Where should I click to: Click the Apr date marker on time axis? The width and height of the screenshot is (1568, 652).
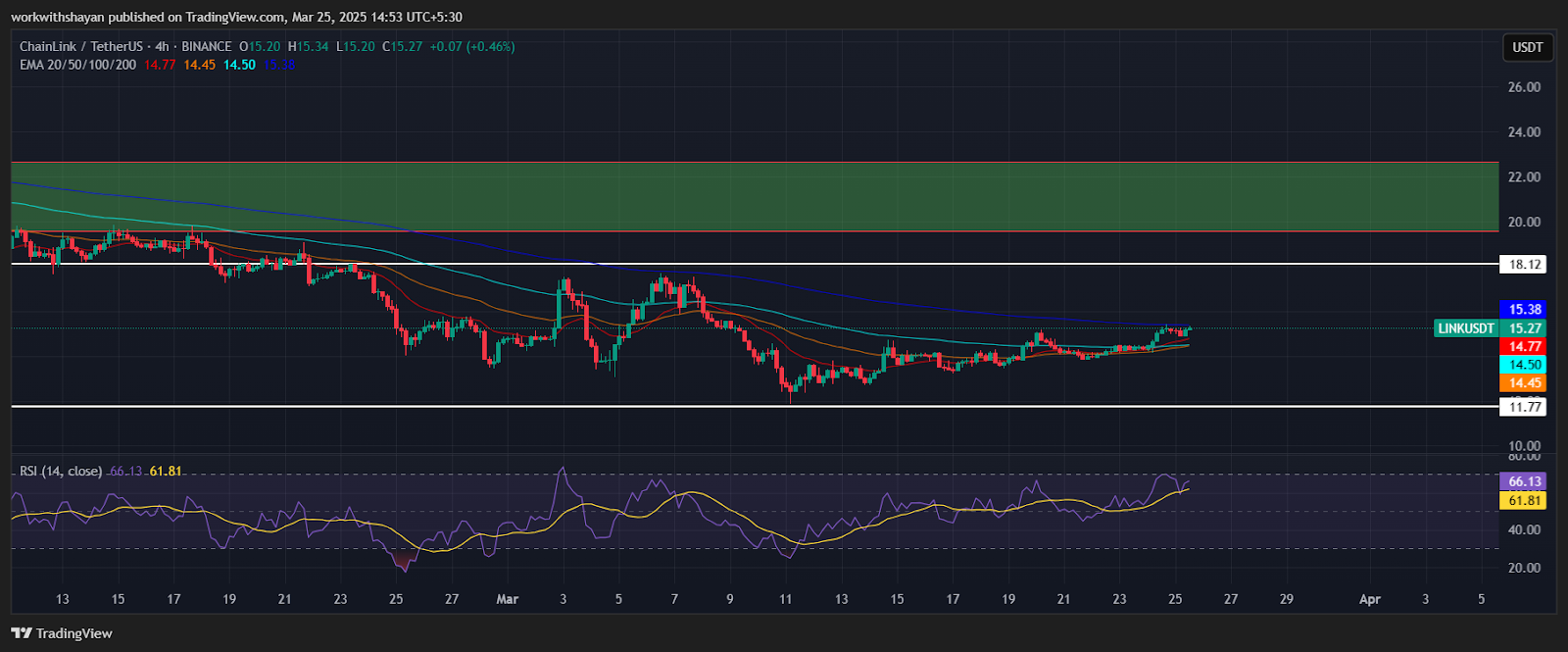click(x=1369, y=599)
